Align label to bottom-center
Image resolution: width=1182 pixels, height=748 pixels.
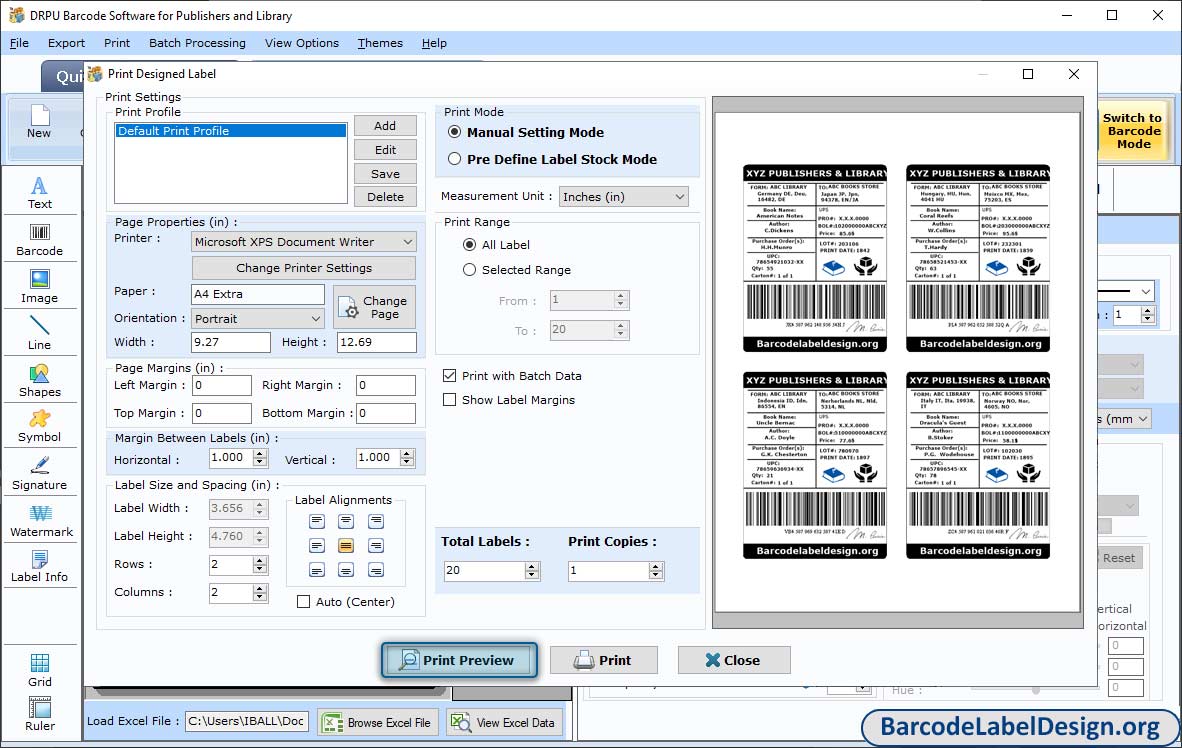(346, 570)
